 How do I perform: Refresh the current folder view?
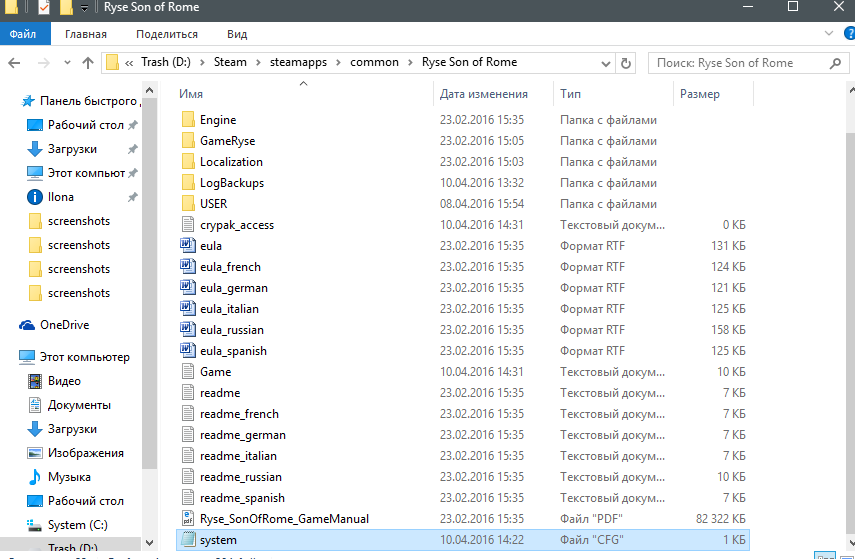[626, 63]
